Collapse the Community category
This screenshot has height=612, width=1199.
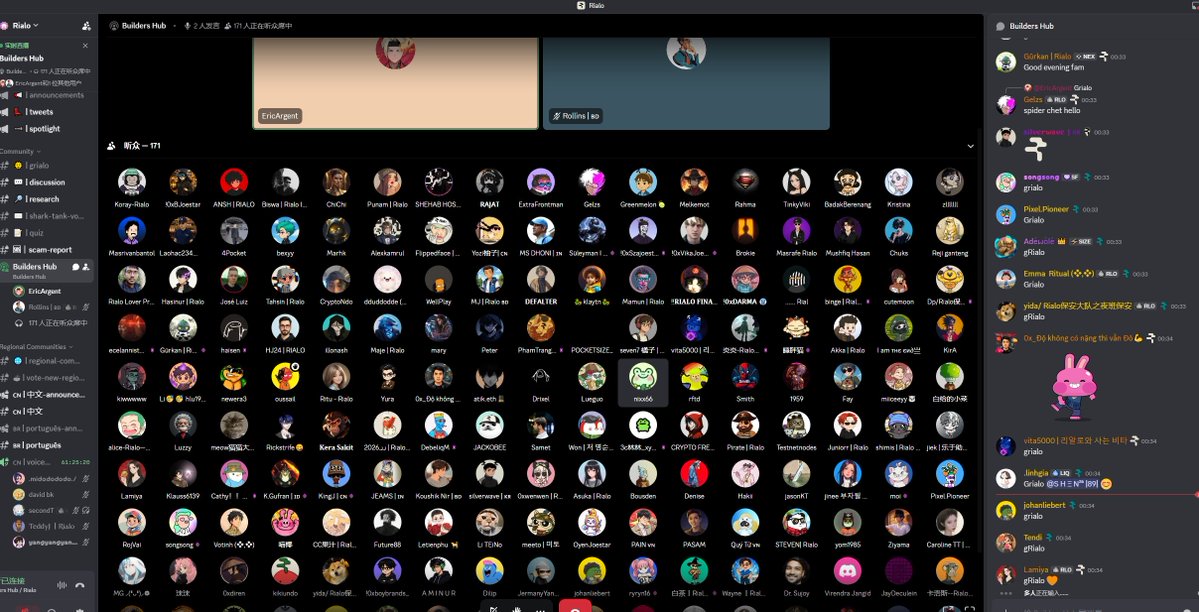tap(20, 151)
